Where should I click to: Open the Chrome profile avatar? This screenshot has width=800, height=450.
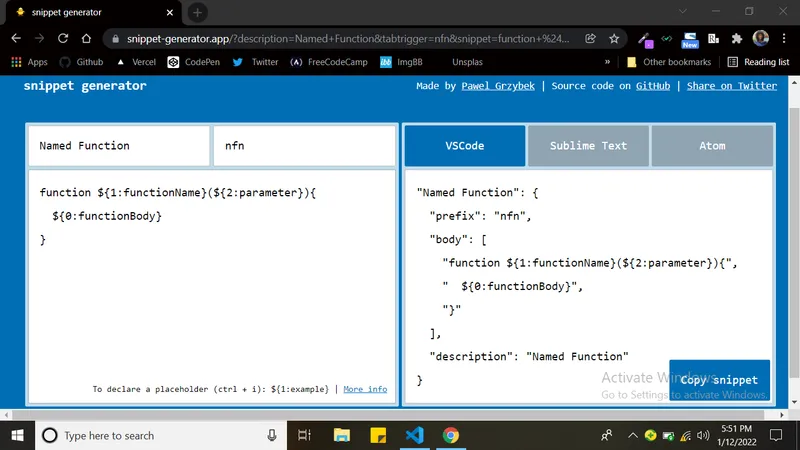tap(761, 39)
